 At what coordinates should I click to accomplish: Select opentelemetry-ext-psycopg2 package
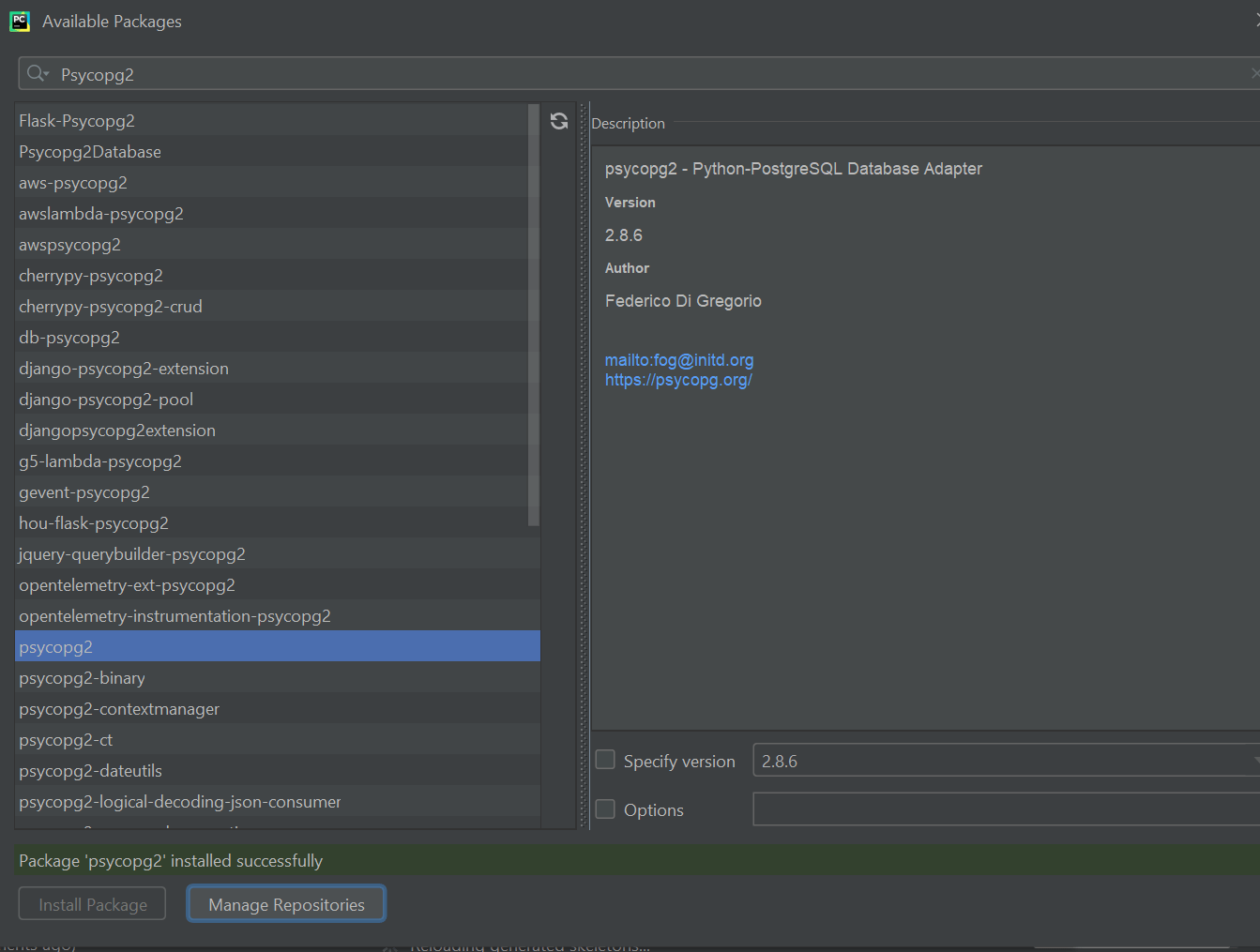(278, 584)
